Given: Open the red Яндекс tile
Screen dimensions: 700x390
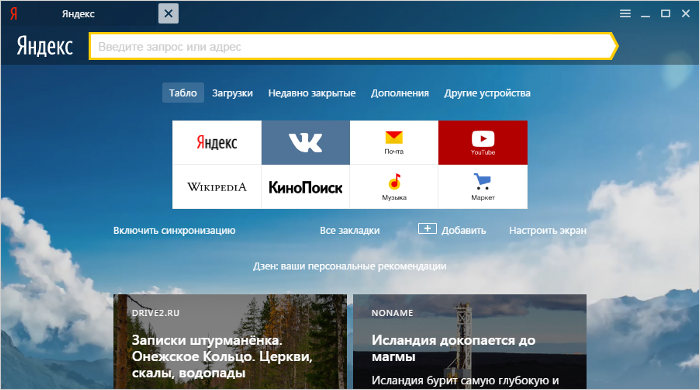Looking at the screenshot, I should click(217, 142).
